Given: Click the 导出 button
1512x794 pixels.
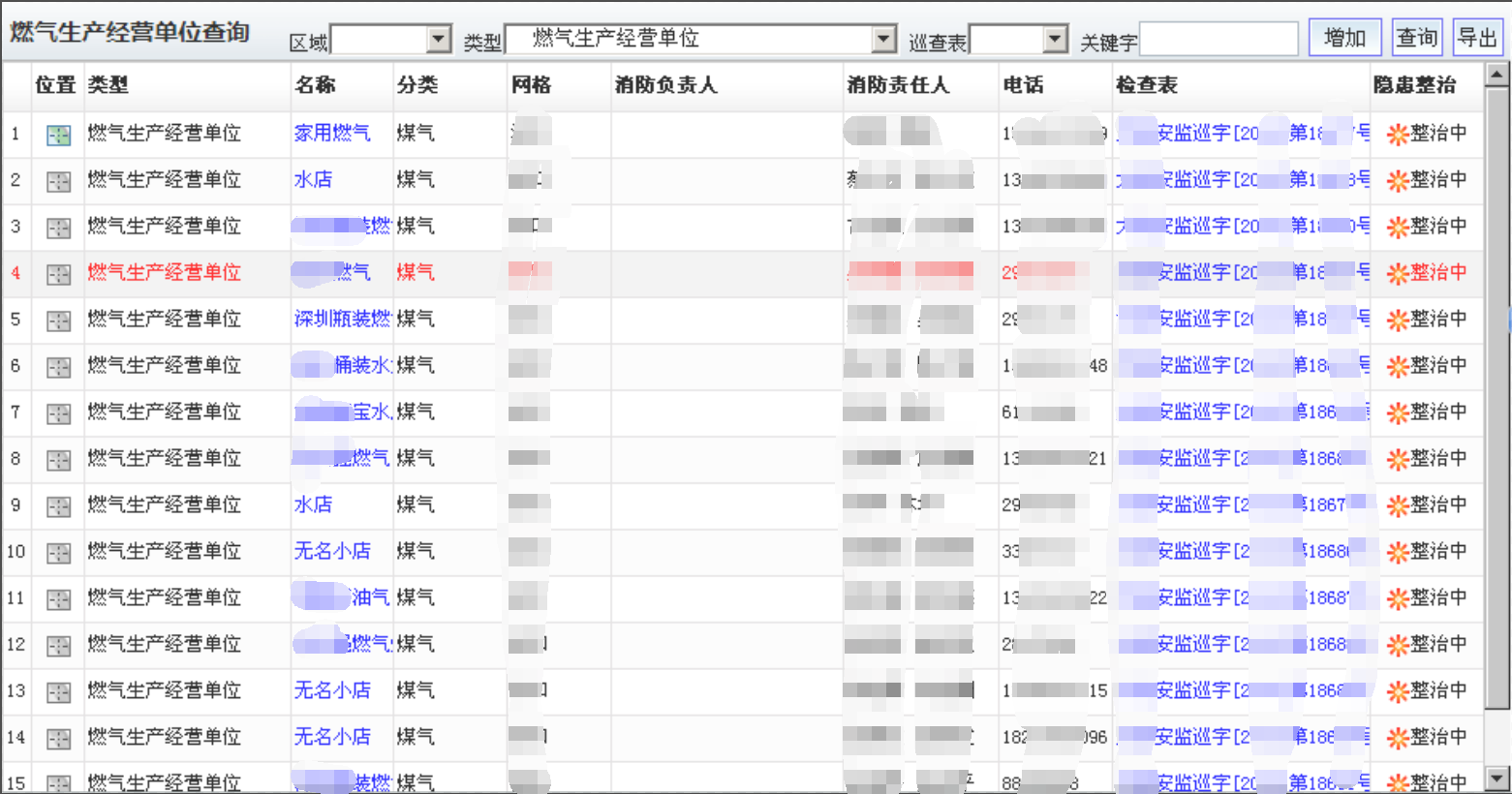Looking at the screenshot, I should click(1477, 38).
